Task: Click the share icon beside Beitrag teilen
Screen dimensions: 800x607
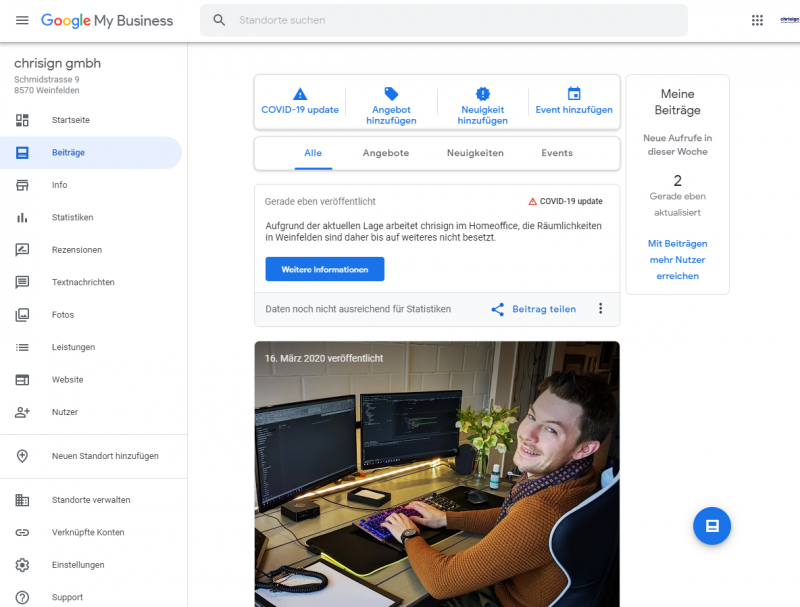Action: click(x=497, y=309)
